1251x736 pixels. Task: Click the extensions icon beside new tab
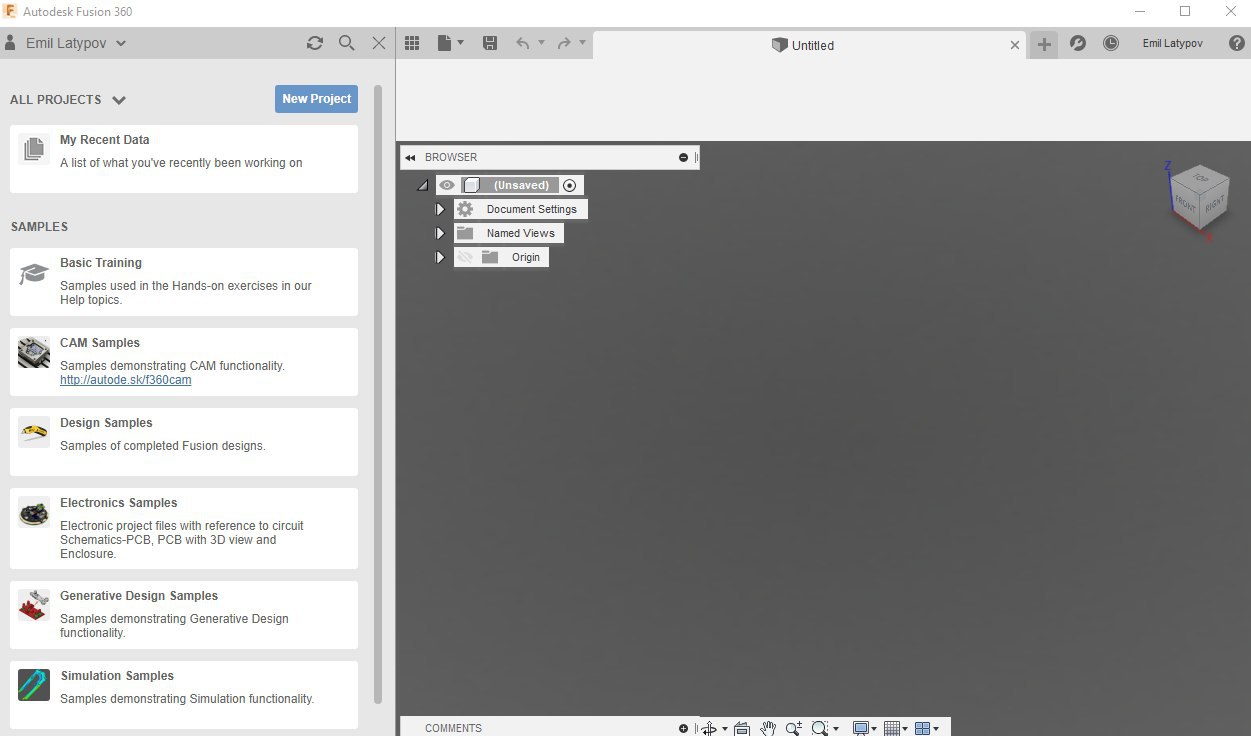(x=1078, y=44)
